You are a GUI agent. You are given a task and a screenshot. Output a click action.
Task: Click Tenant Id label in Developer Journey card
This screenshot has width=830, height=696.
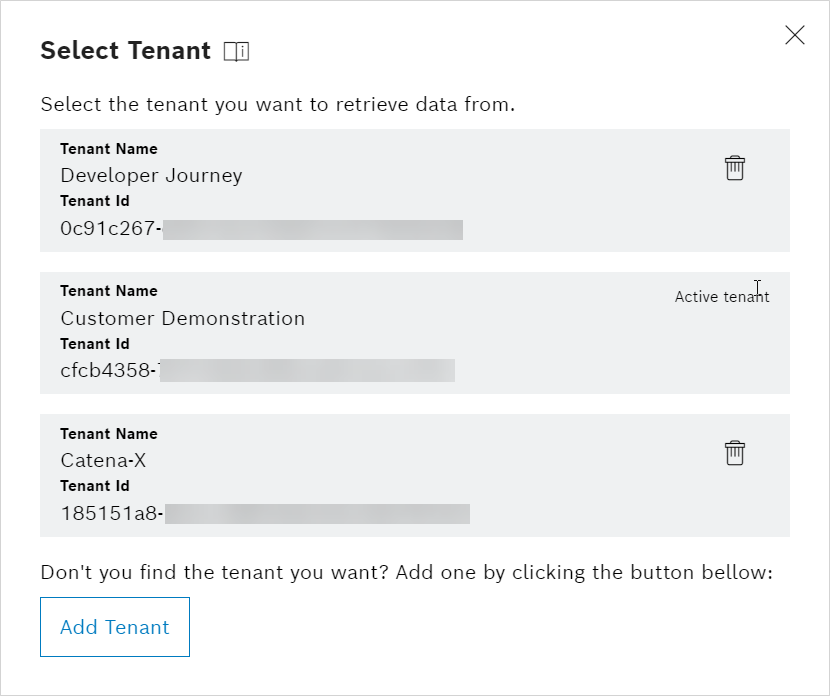pyautogui.click(x=95, y=201)
